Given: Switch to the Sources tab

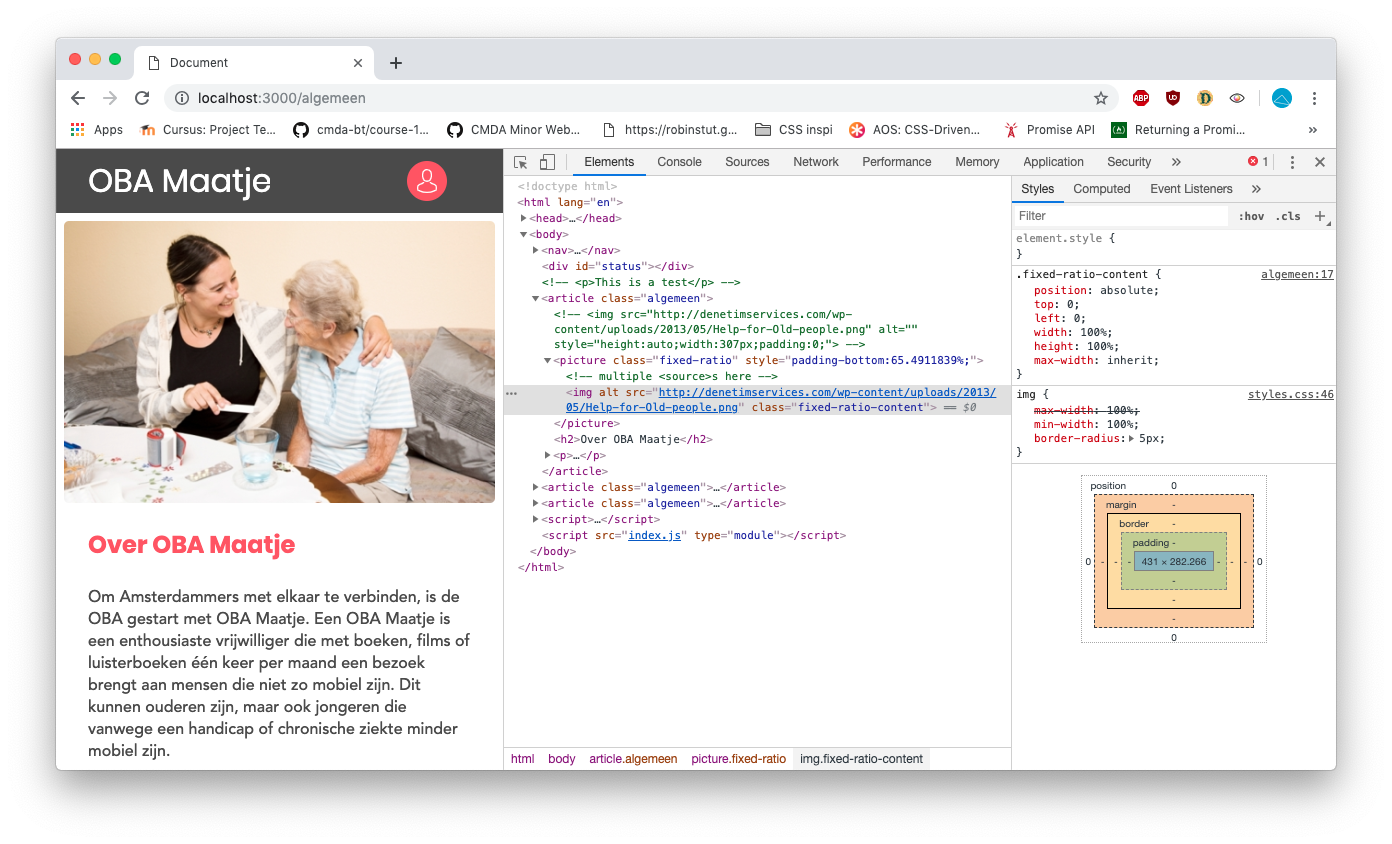Looking at the screenshot, I should click(x=747, y=162).
